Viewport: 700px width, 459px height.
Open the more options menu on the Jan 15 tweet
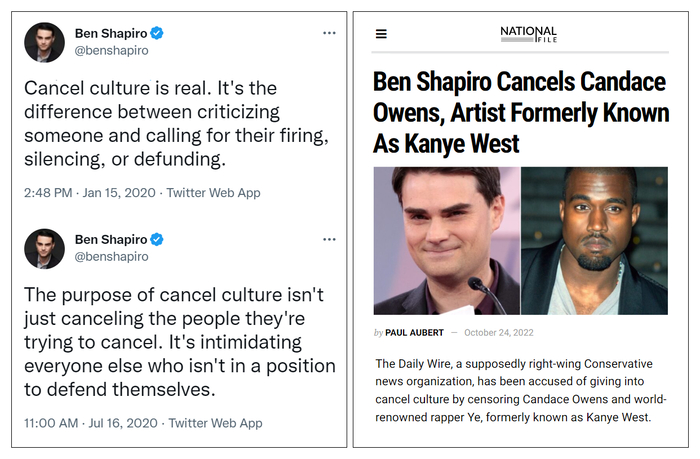pyautogui.click(x=329, y=33)
